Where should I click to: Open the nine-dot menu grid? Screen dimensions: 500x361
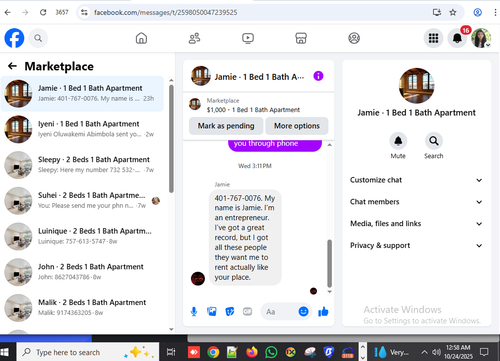click(x=433, y=38)
